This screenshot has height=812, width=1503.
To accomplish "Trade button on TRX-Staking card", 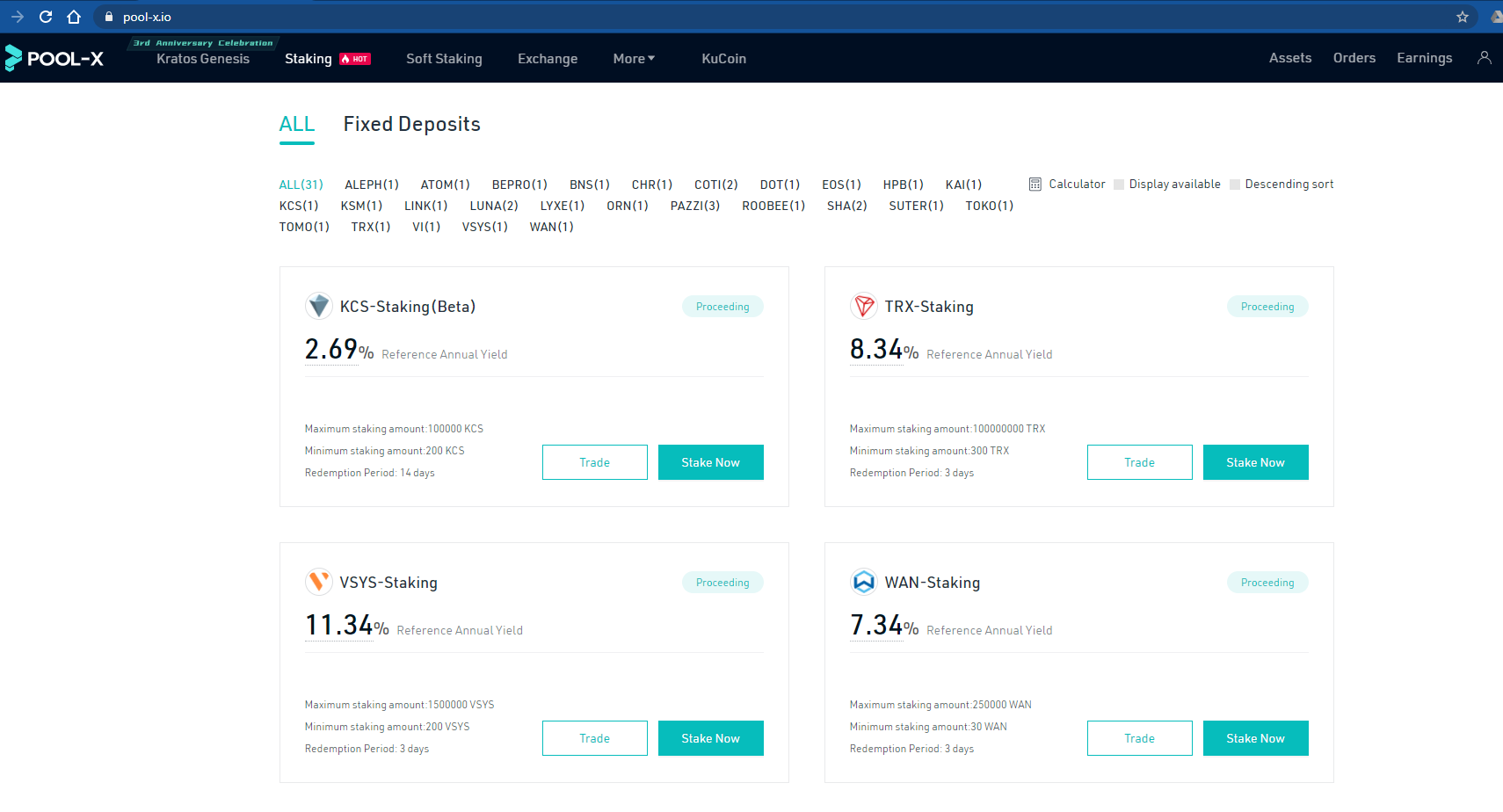I will click(x=1140, y=462).
